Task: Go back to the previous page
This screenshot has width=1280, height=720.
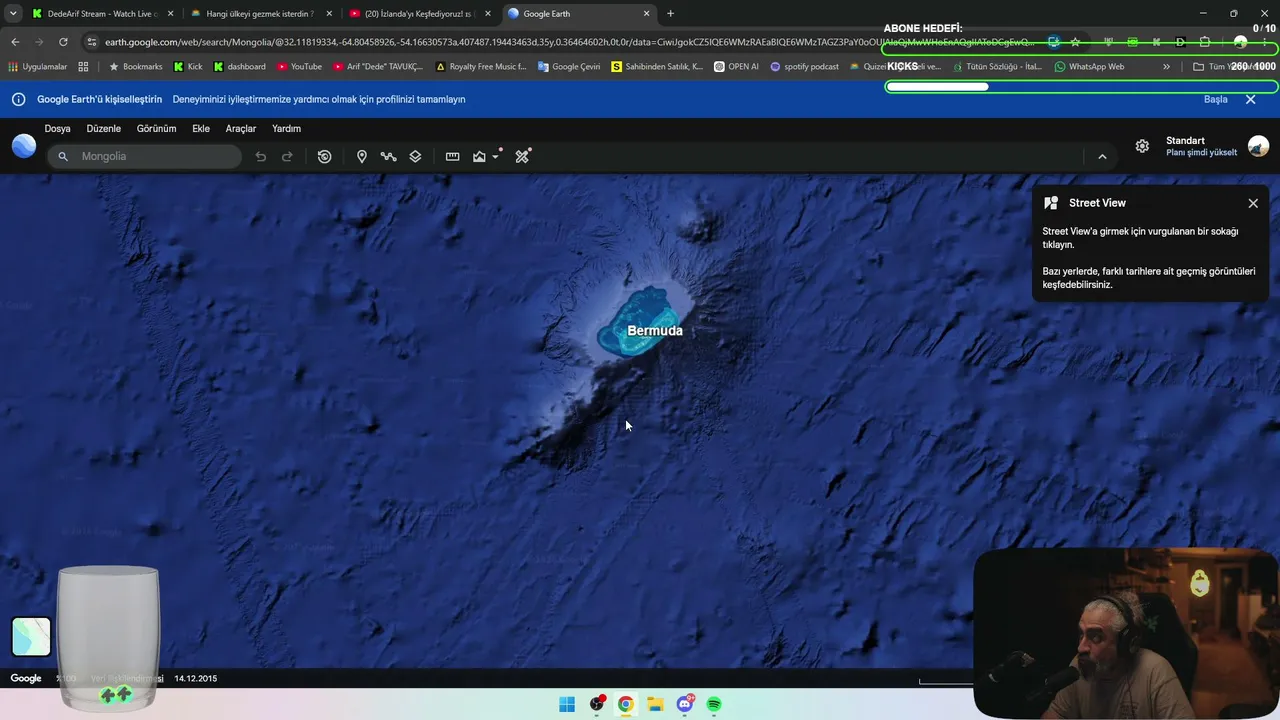Action: tap(15, 42)
